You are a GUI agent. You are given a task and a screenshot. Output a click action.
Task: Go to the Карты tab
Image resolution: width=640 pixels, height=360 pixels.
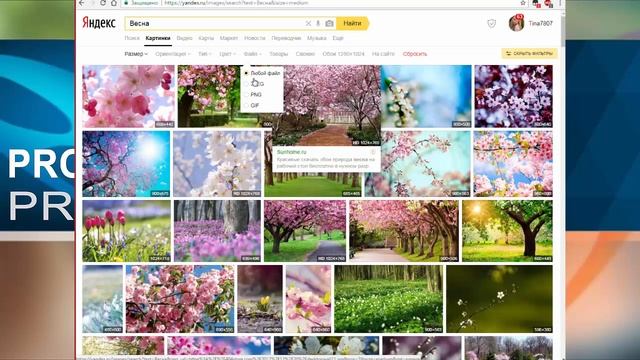(206, 38)
